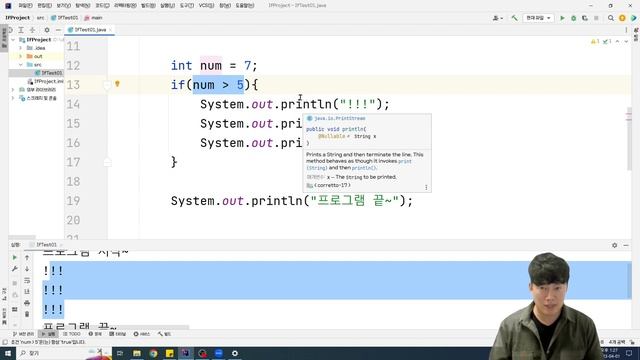Viewport: 640px width, 360px height.
Task: Expand the out folder node
Action: point(20,56)
